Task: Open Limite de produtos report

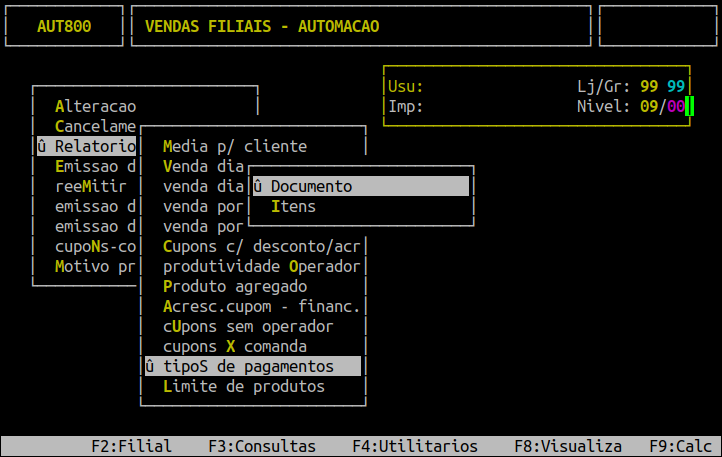Action: [x=243, y=386]
